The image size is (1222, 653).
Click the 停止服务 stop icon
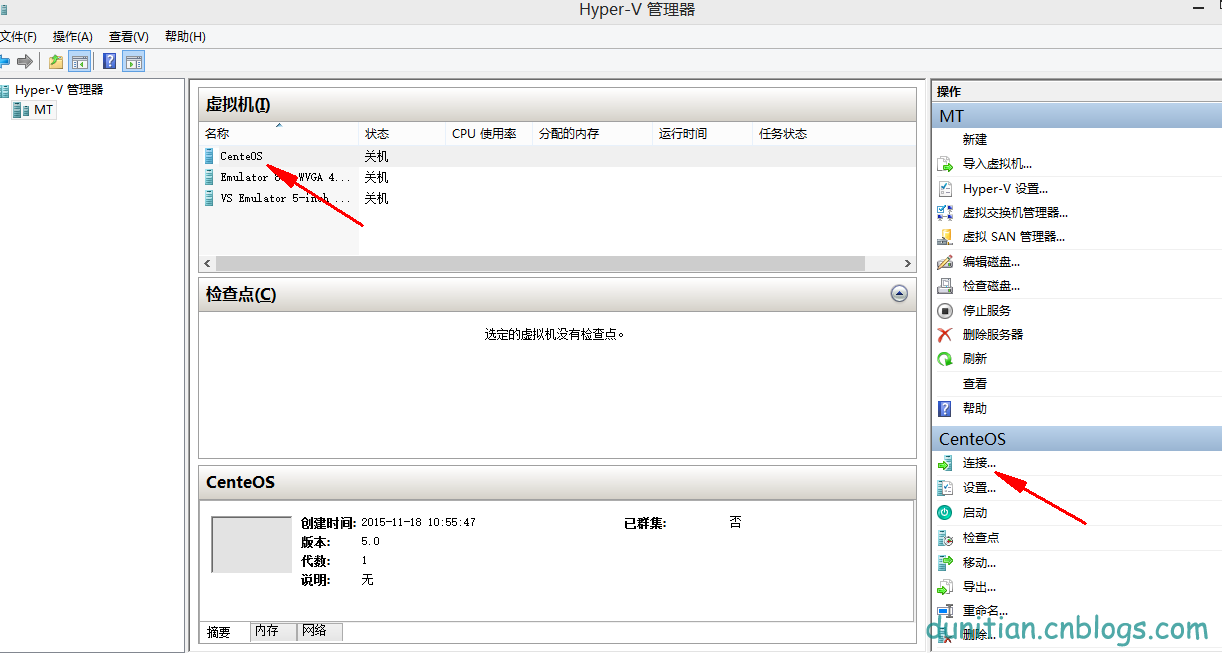point(945,311)
